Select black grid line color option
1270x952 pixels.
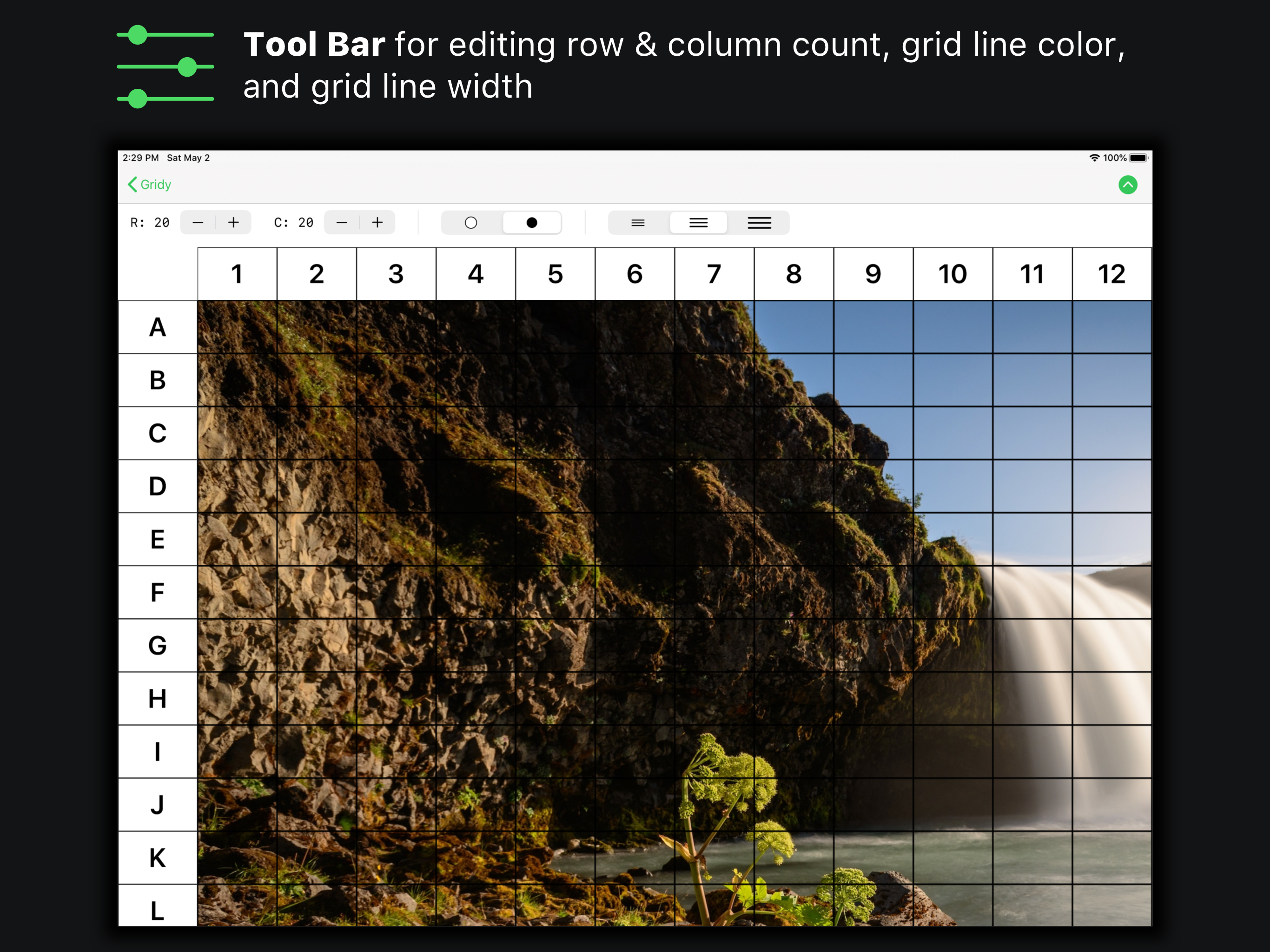[532, 223]
